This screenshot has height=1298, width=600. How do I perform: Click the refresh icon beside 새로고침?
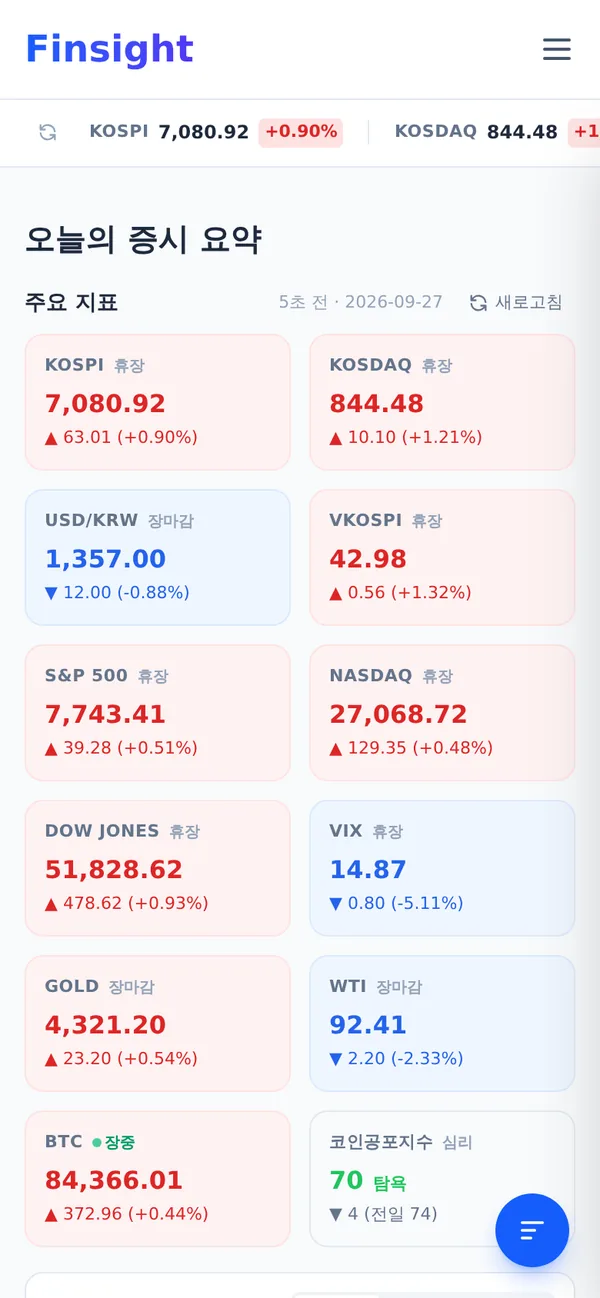479,302
